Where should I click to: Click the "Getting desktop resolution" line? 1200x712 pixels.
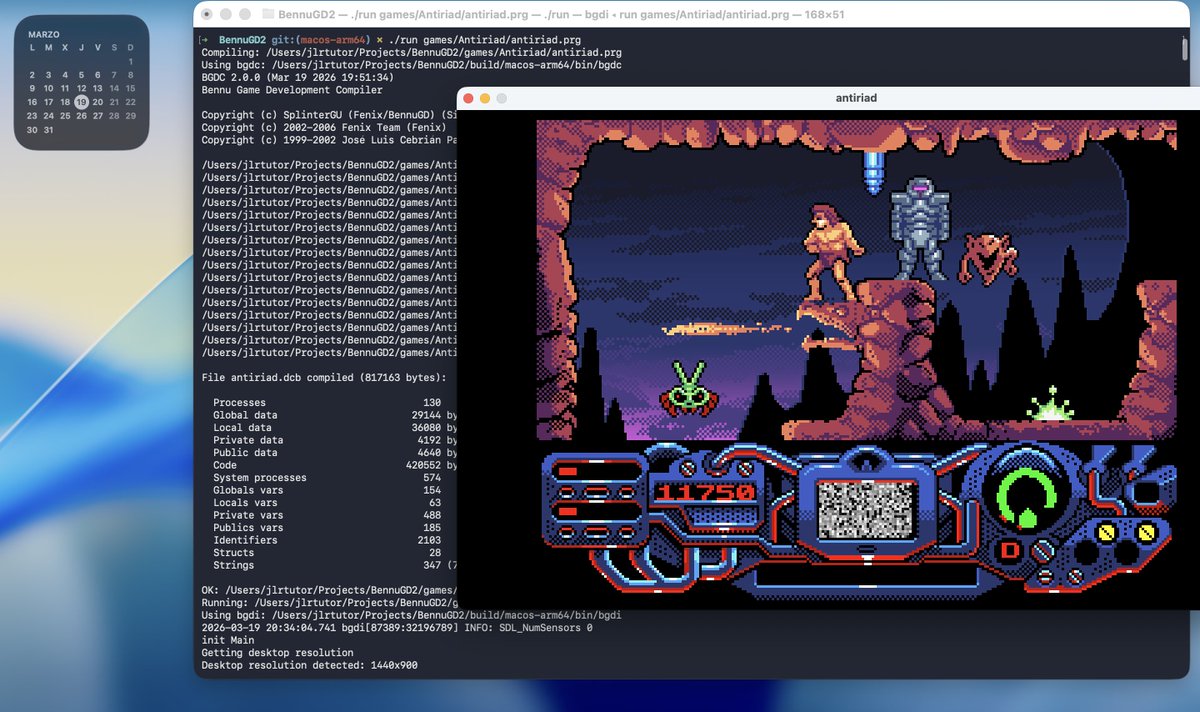tap(278, 653)
